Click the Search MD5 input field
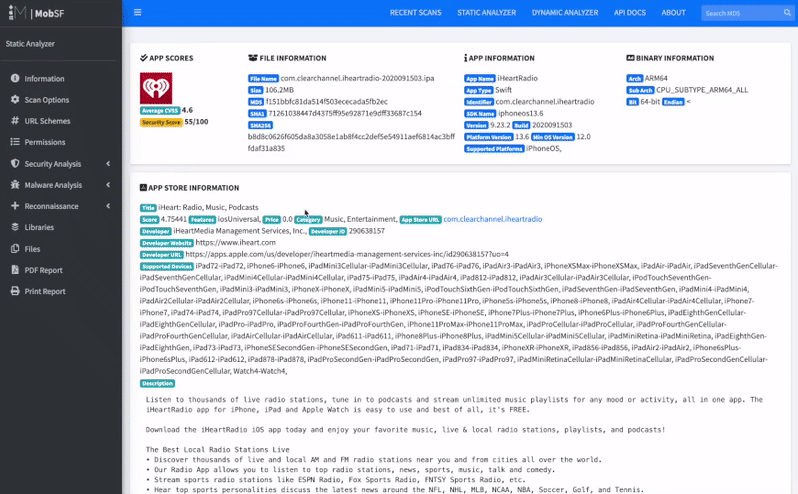 [742, 13]
